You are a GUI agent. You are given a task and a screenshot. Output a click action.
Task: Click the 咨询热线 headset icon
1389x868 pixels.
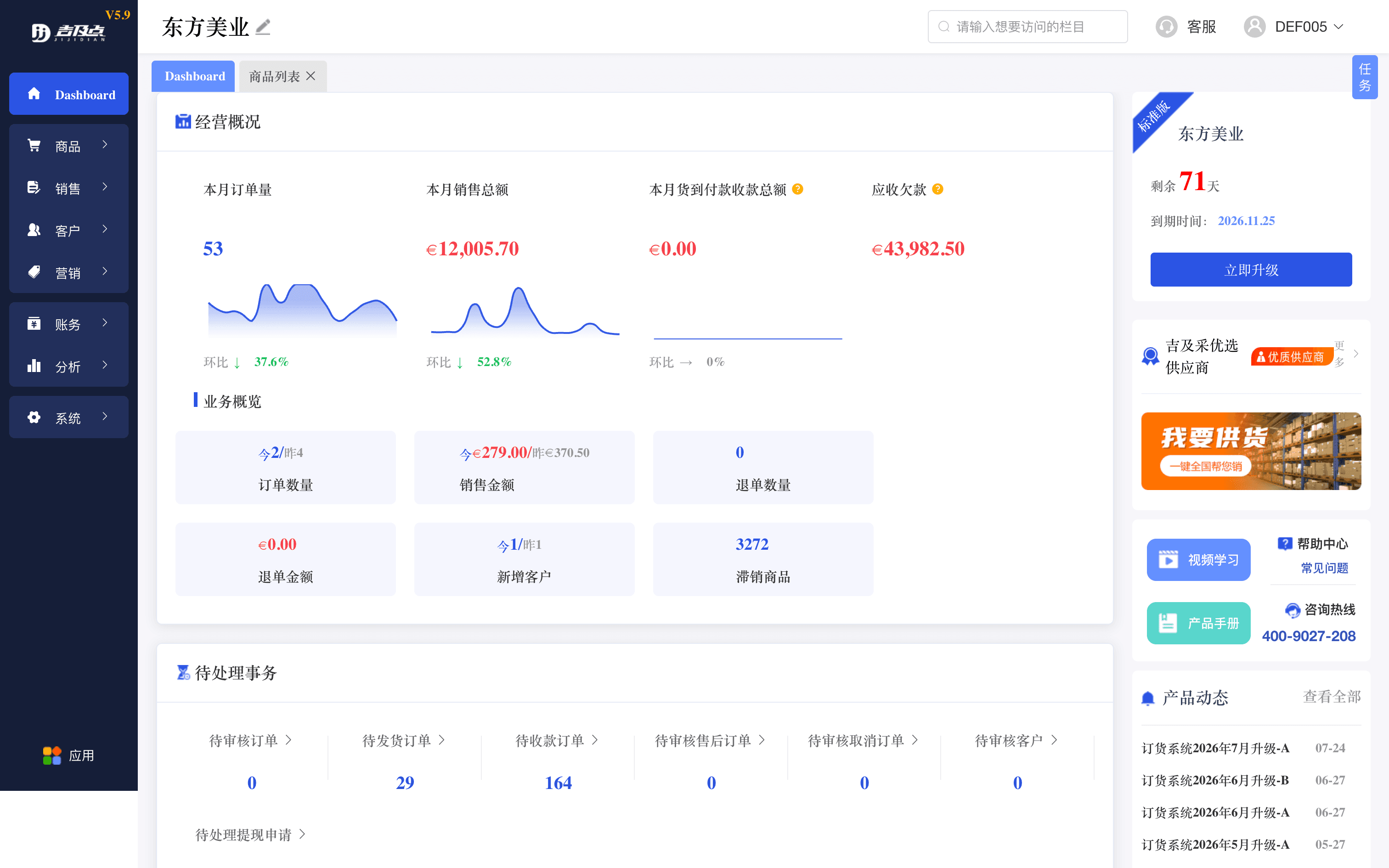point(1292,610)
